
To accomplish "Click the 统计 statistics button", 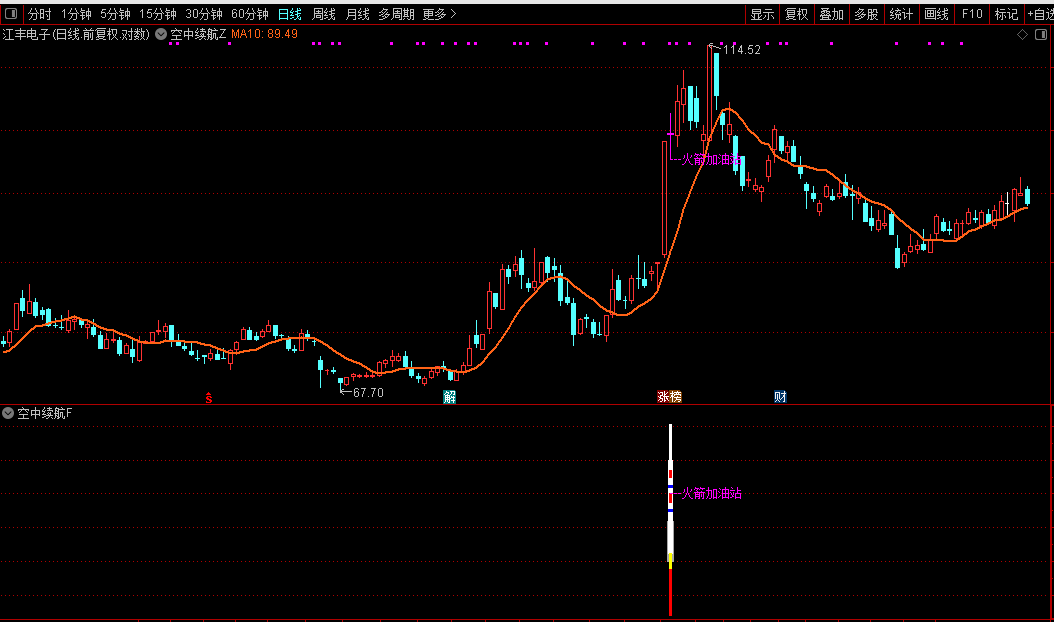I will pos(901,14).
